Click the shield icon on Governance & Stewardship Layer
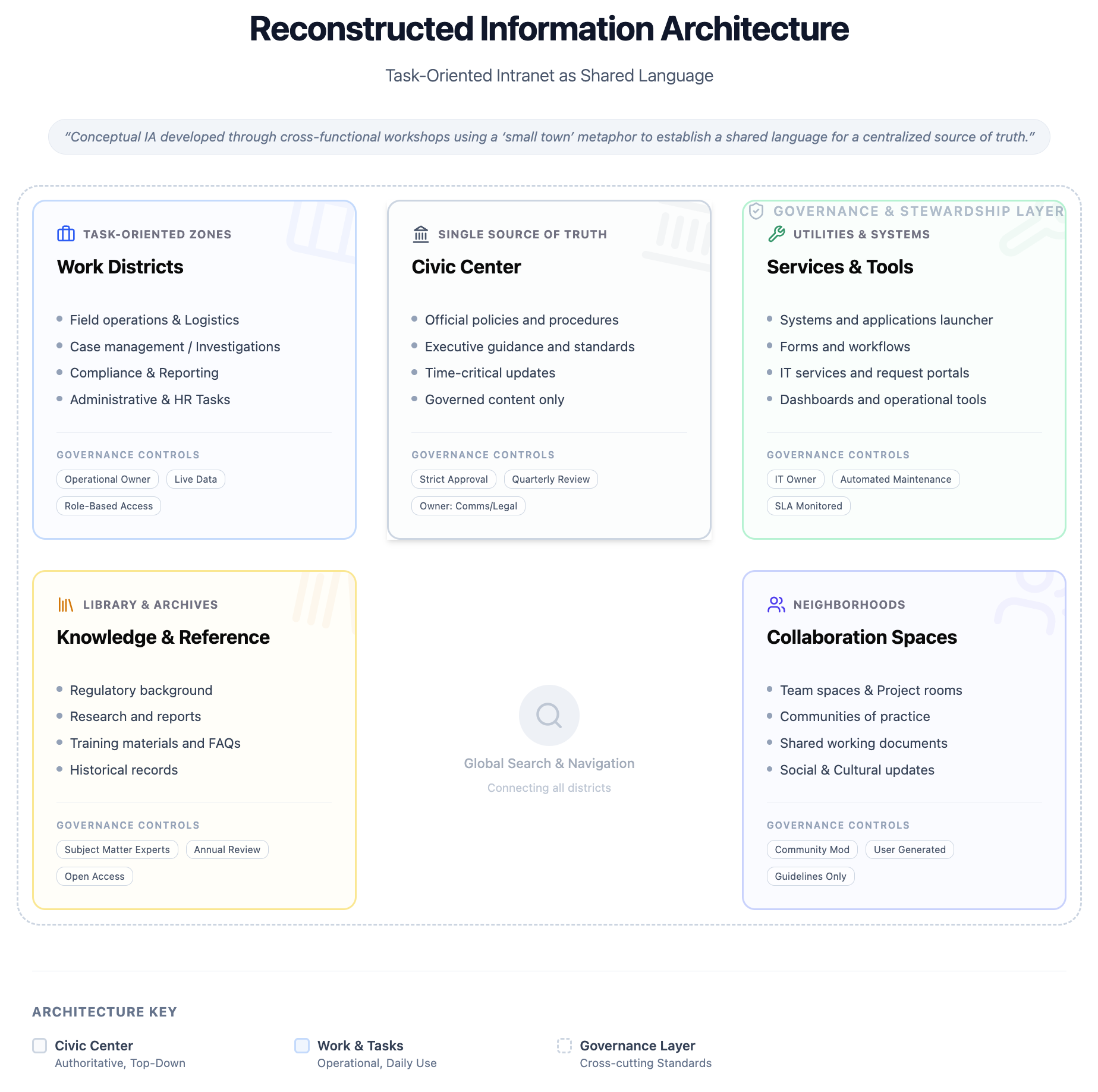Screen dimensions: 1098x1092 pos(756,210)
